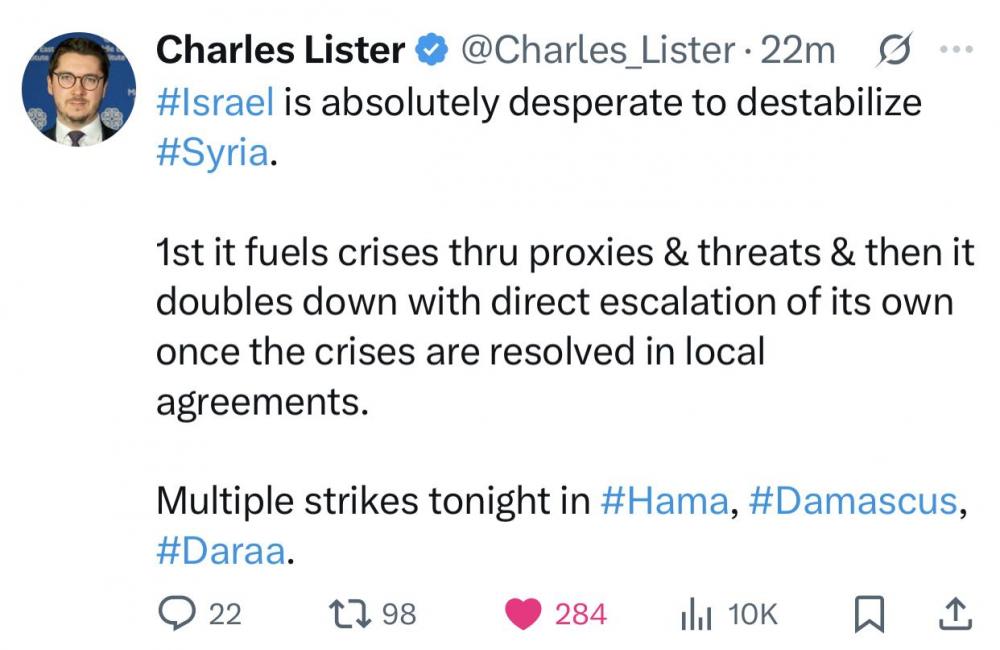The width and height of the screenshot is (1000, 650).
Task: Bookmark this tweet
Action: pyautogui.click(x=867, y=613)
